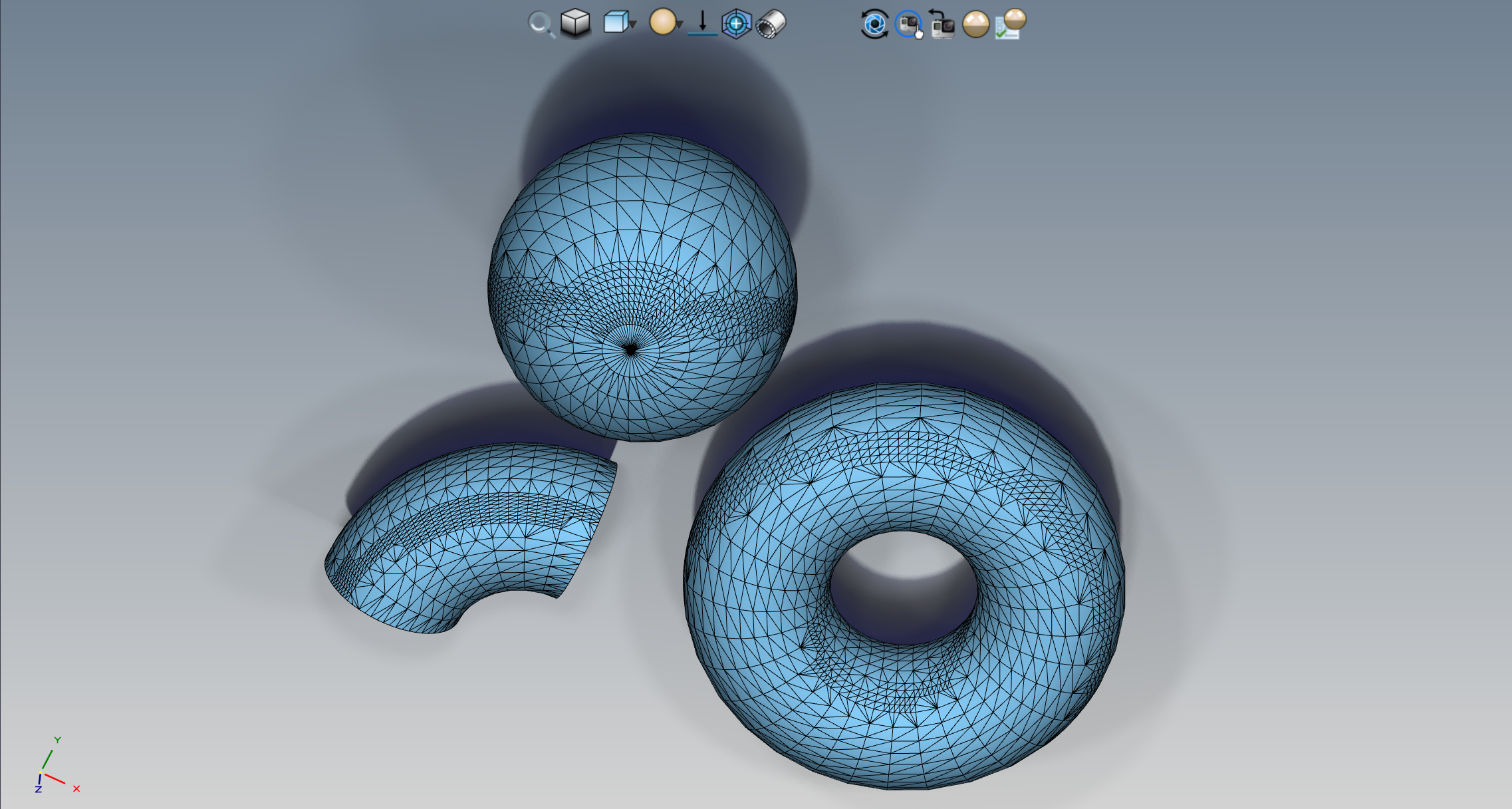Click the magnifying glass zoom icon
This screenshot has height=809, width=1512.
coord(541,25)
